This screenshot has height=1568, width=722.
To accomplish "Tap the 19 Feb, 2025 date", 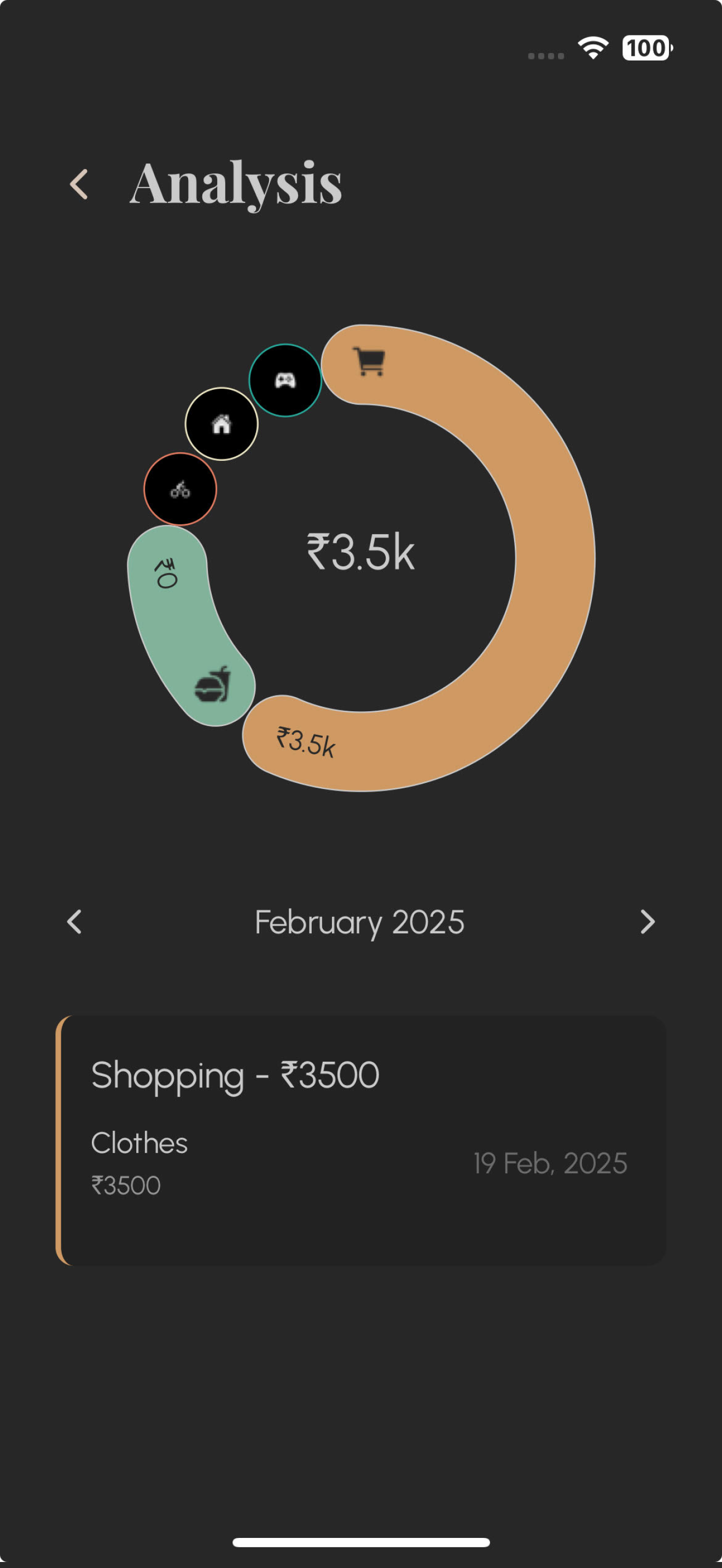I will [x=550, y=1163].
